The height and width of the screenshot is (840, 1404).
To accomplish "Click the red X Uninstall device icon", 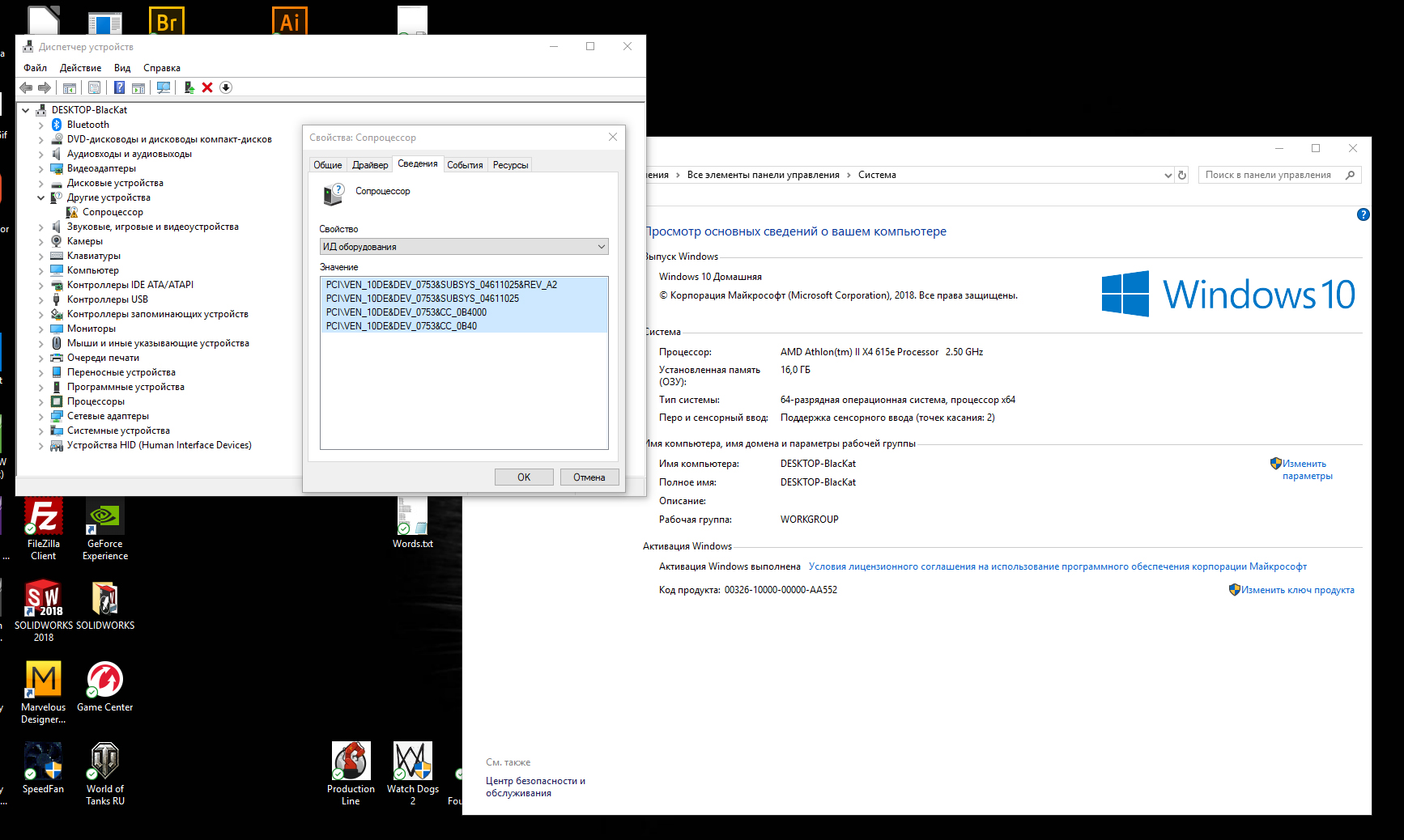I will [x=207, y=87].
